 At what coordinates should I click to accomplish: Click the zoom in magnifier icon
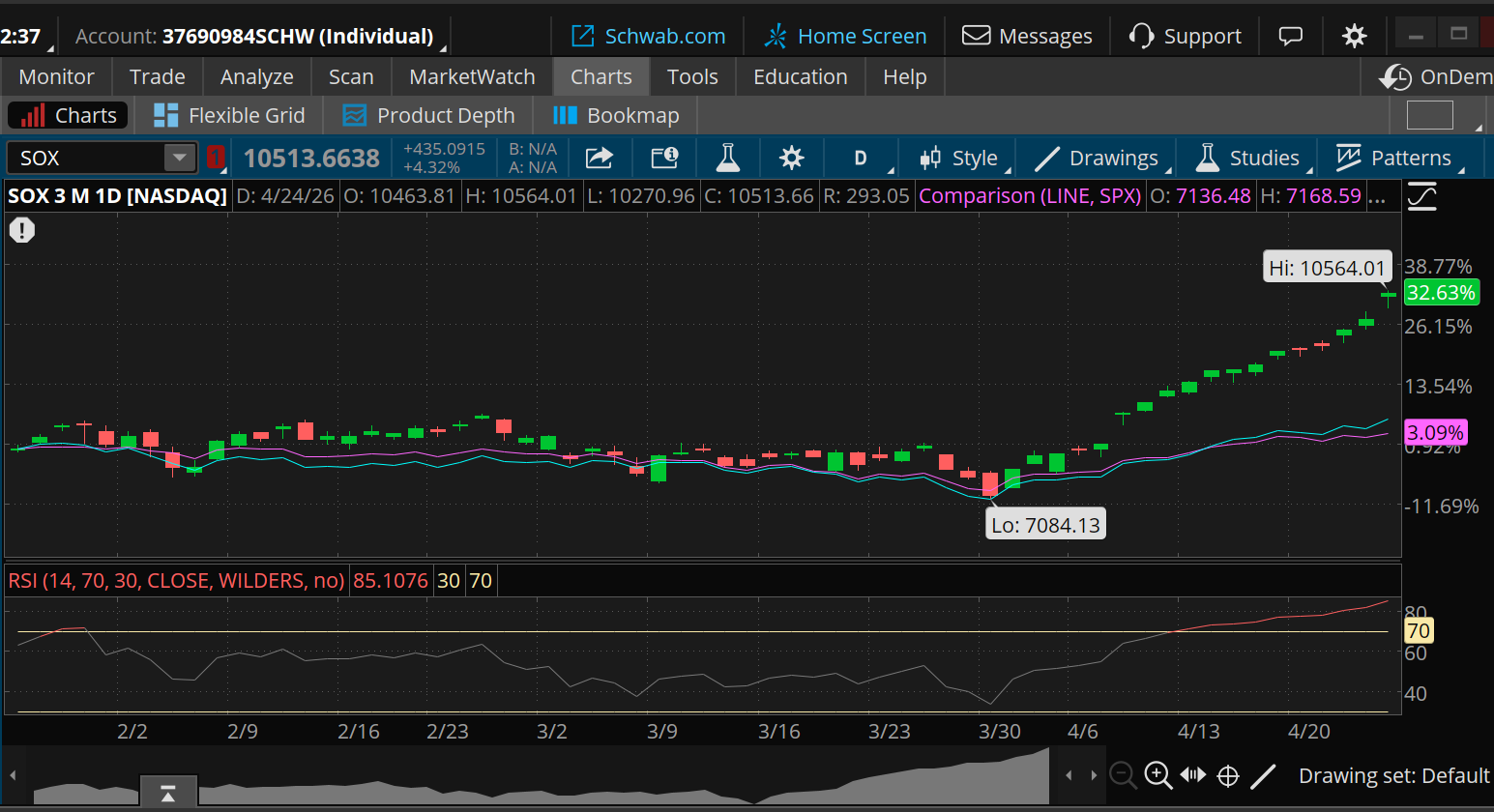[x=1157, y=775]
